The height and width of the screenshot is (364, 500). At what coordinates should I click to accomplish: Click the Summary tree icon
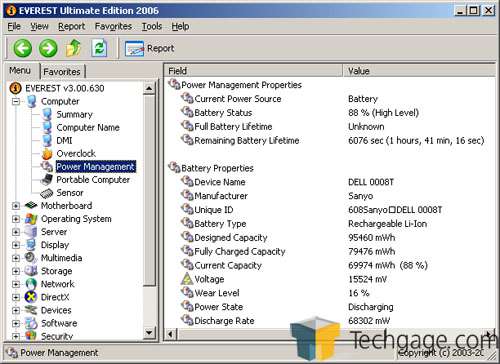coord(47,114)
